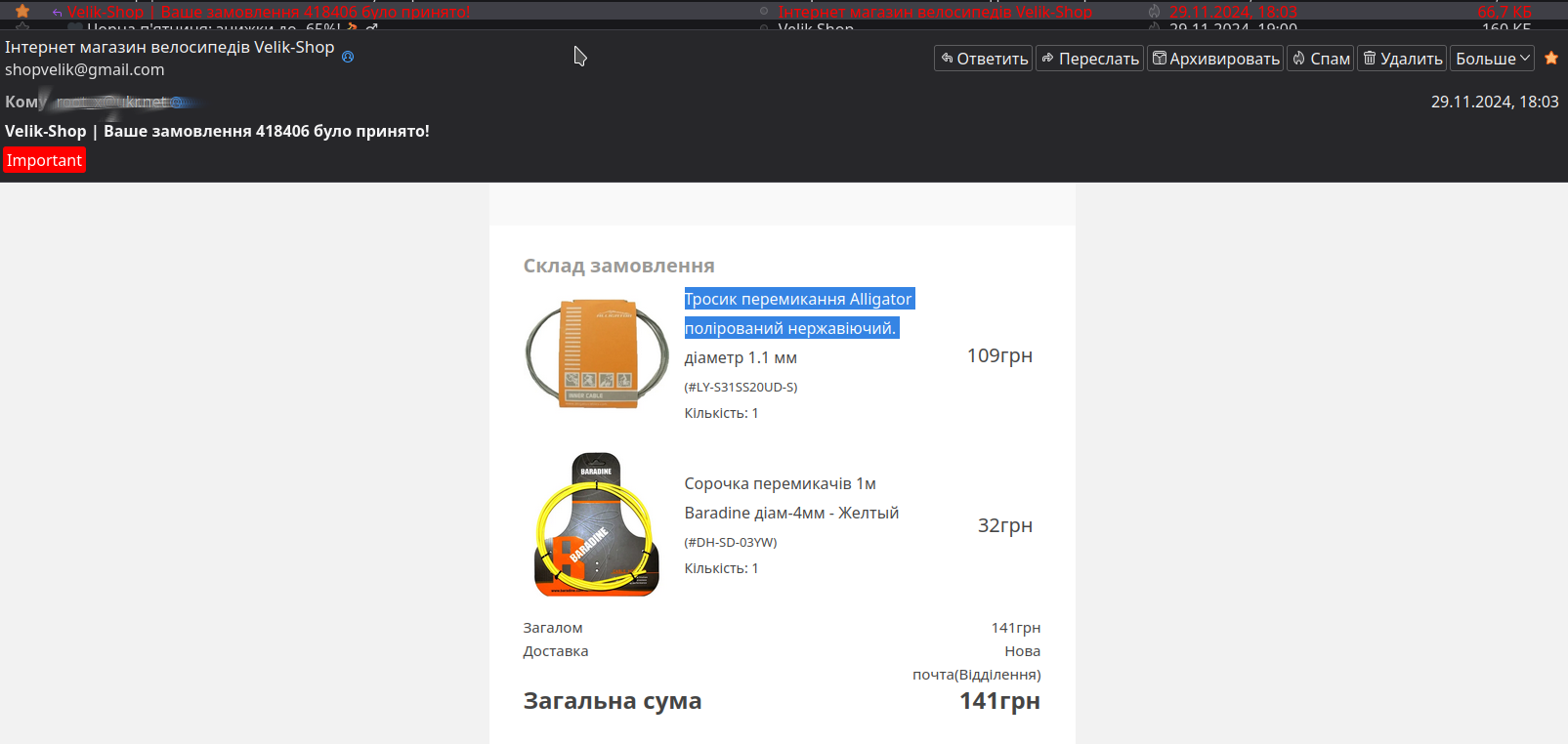Forward the email with Переслать
The width and height of the screenshot is (1568, 744).
1089,59
